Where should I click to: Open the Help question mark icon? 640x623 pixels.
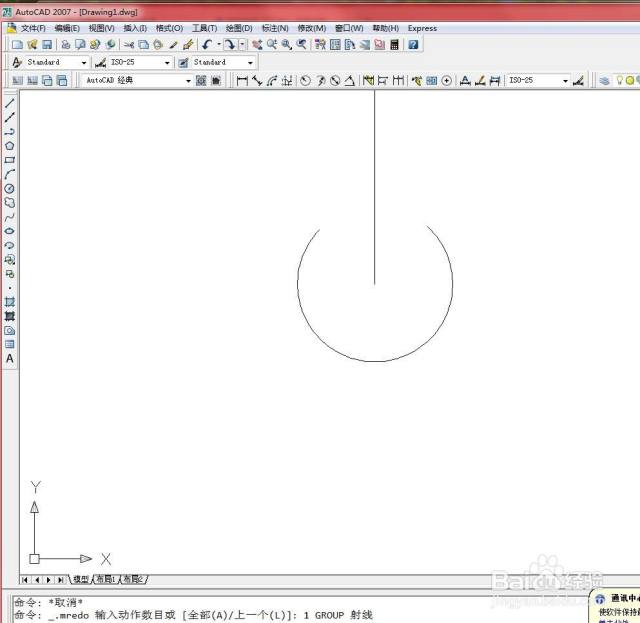point(413,44)
